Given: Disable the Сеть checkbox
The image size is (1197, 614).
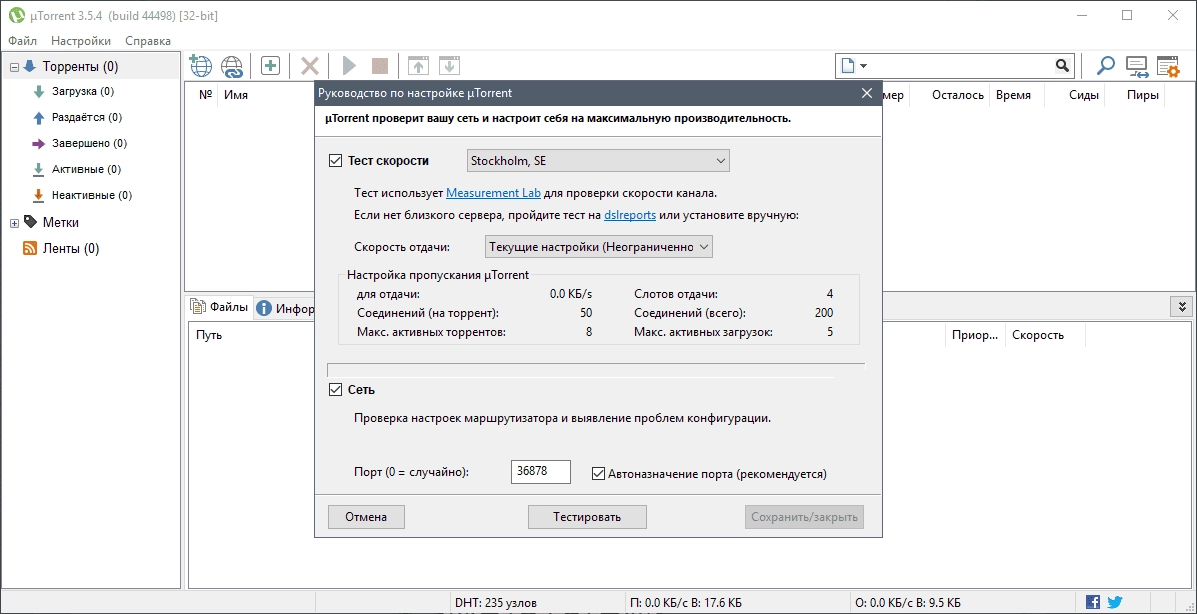Looking at the screenshot, I should [335, 389].
